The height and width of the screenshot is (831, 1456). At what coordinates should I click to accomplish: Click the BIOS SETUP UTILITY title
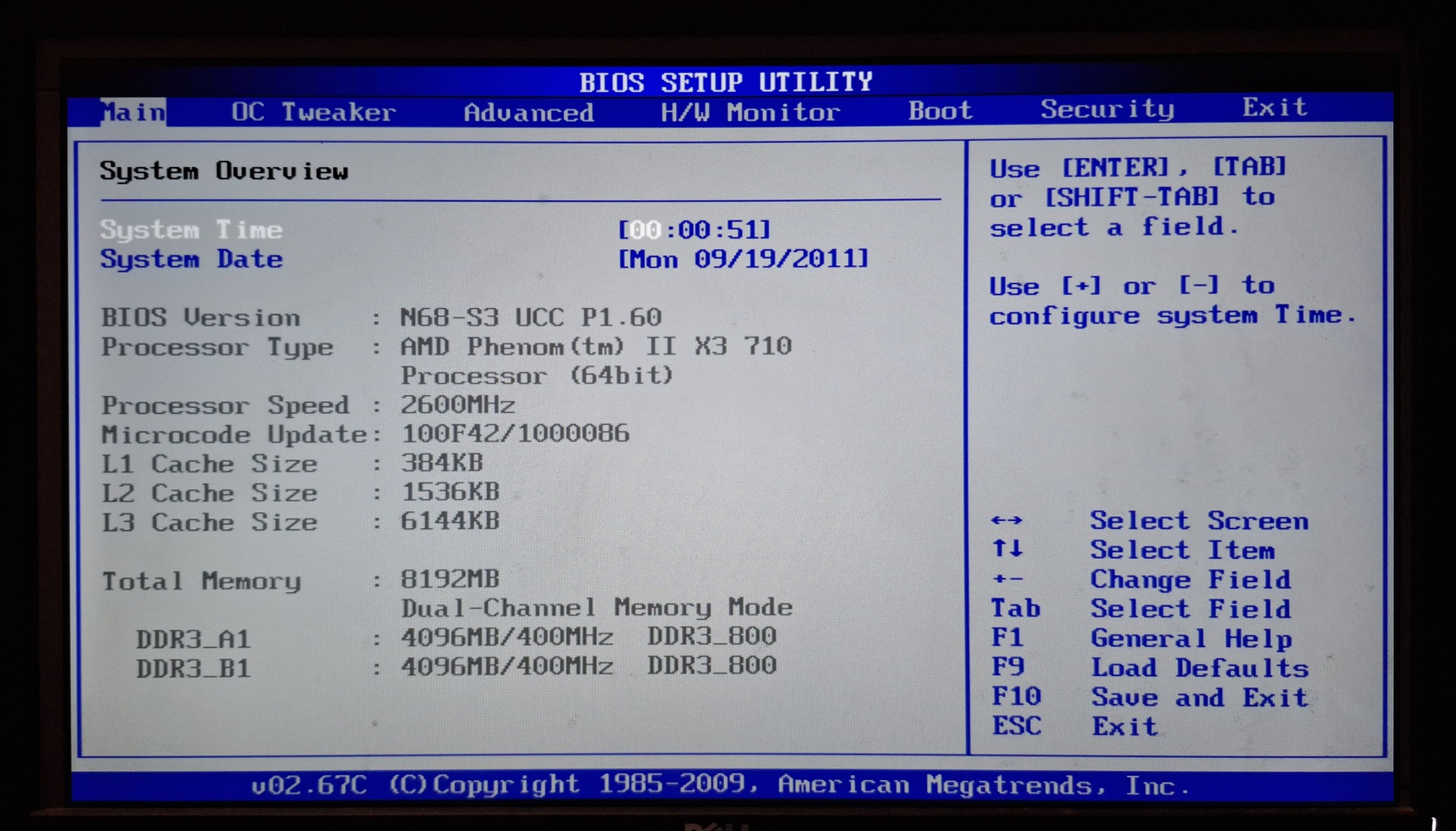(726, 82)
